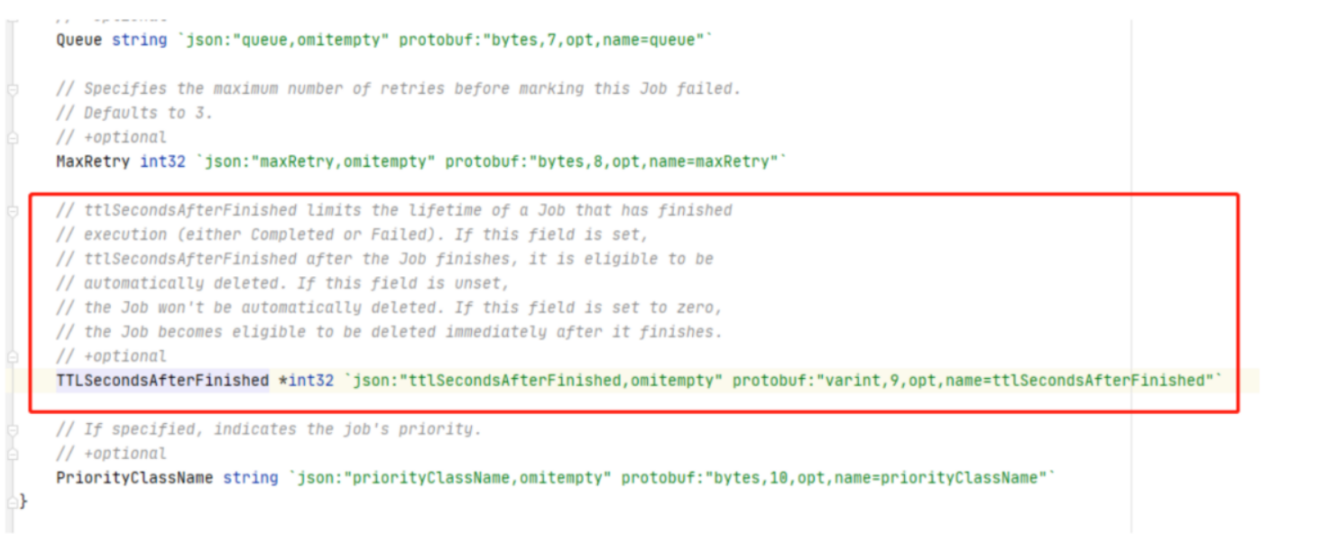This screenshot has height=534, width=1320.
Task: Click the int32 type after MaxRetry
Action: [x=160, y=161]
